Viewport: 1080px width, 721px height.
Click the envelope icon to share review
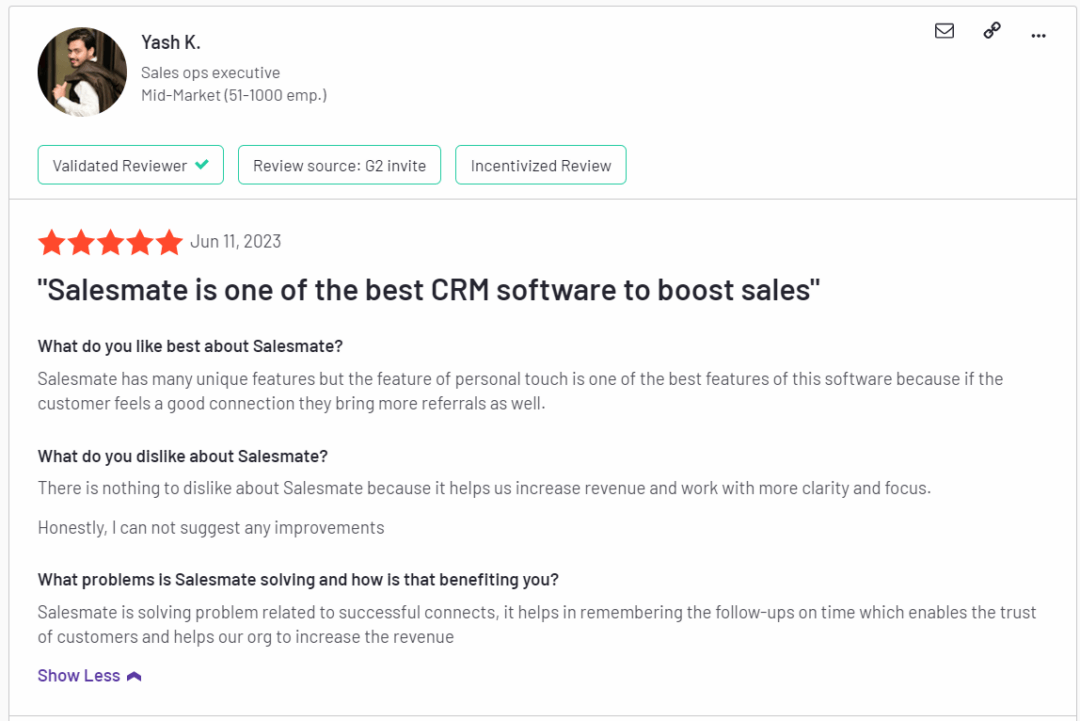click(x=944, y=31)
